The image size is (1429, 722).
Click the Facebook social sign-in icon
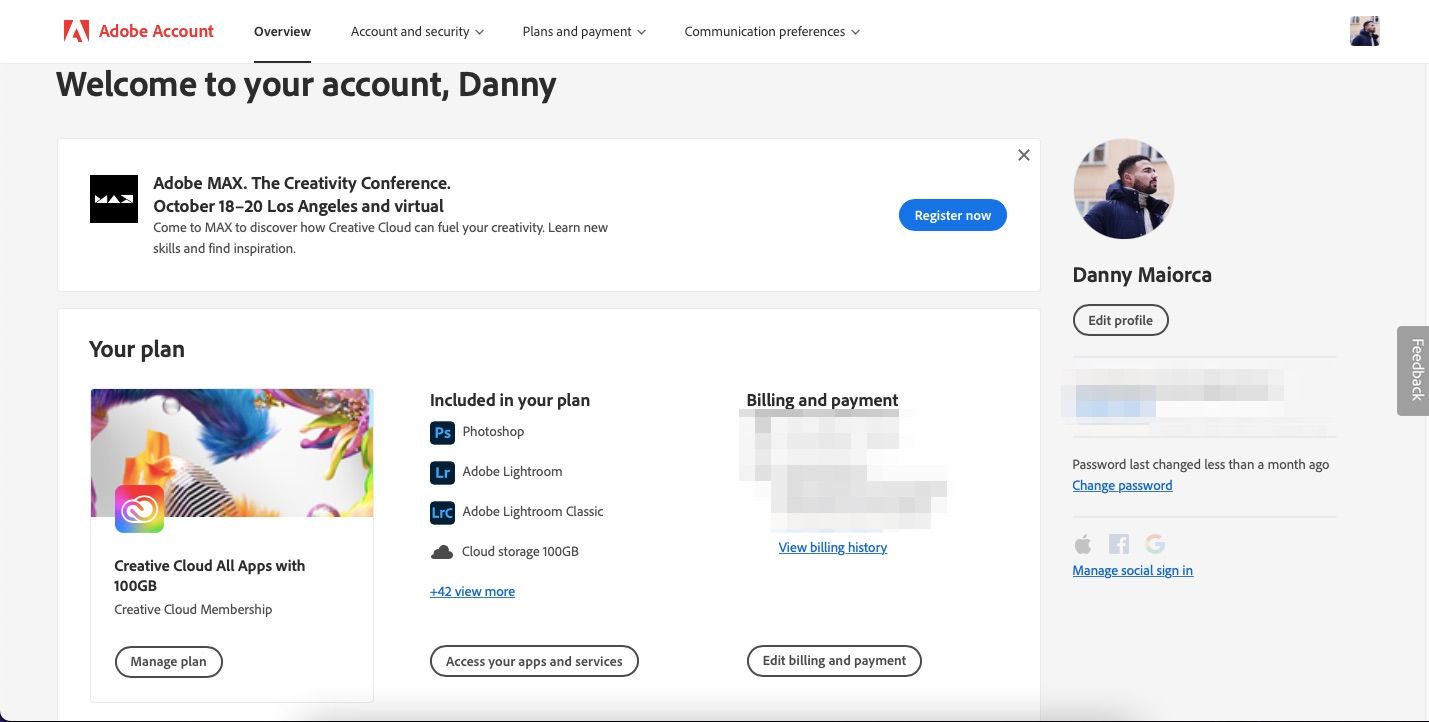point(1119,544)
